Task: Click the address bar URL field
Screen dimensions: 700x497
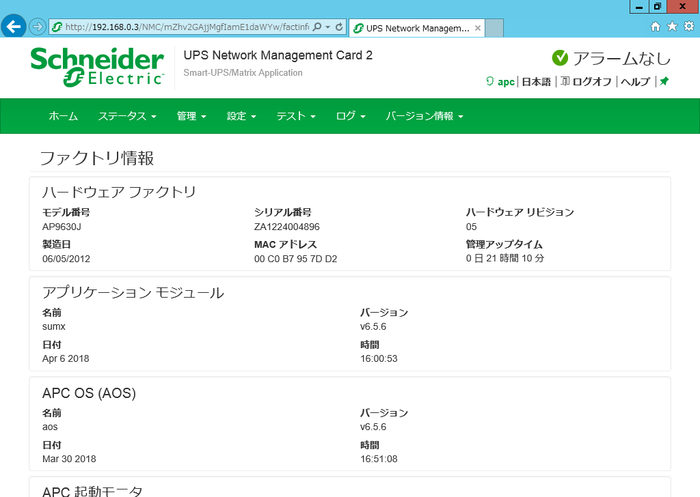Action: [187, 27]
